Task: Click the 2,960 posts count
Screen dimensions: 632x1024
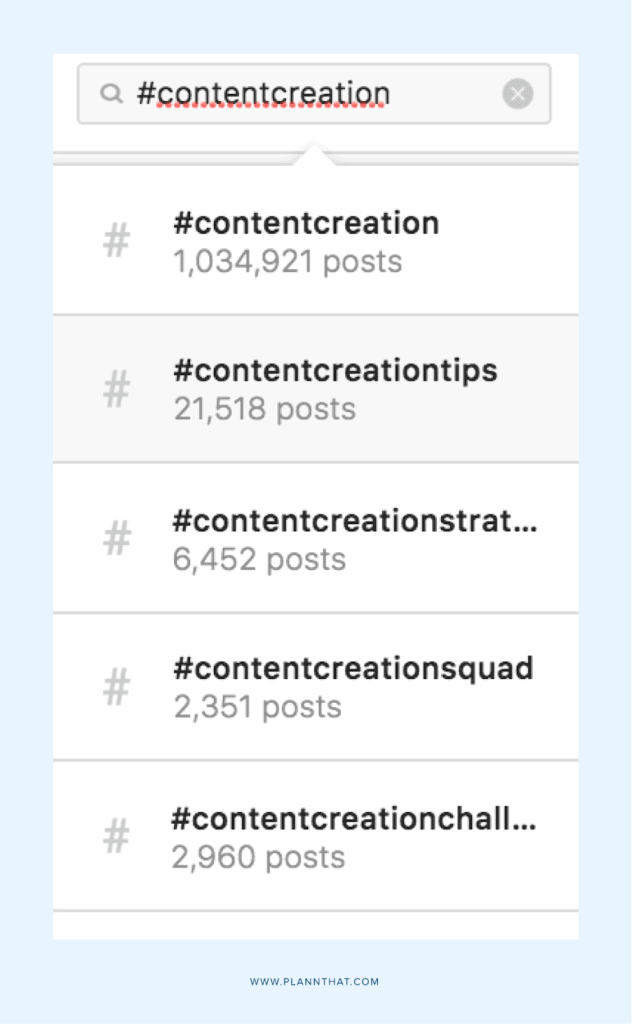Action: [x=258, y=857]
